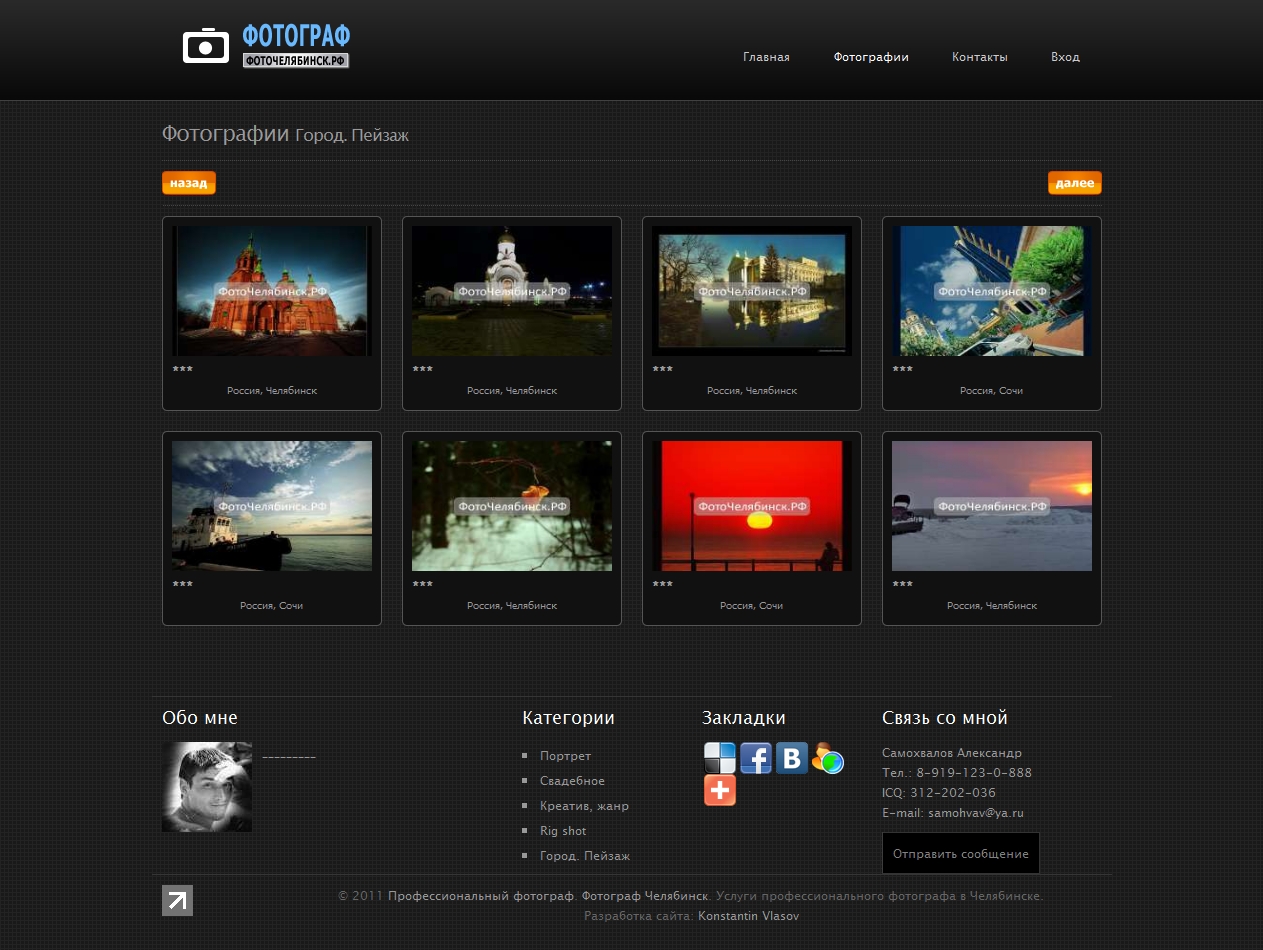Open the ship at sea dusk thumbnail

(272, 506)
